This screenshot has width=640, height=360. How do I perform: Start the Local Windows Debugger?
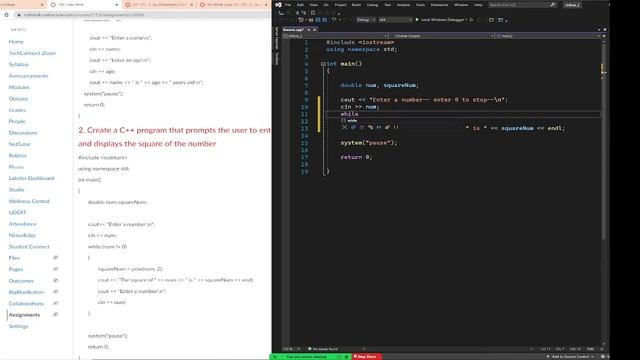pyautogui.click(x=441, y=20)
